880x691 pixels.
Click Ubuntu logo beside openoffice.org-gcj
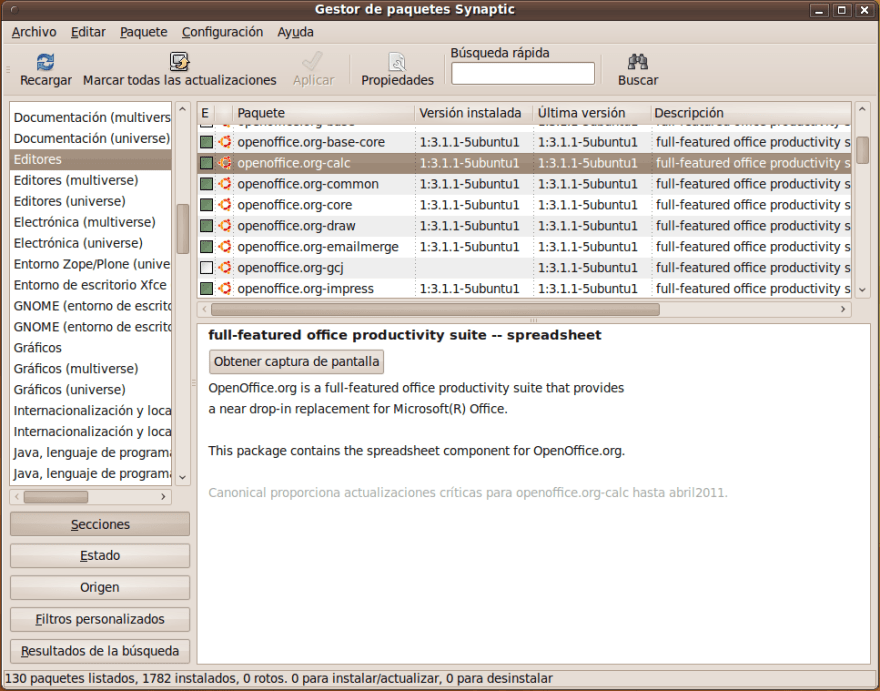coord(224,268)
